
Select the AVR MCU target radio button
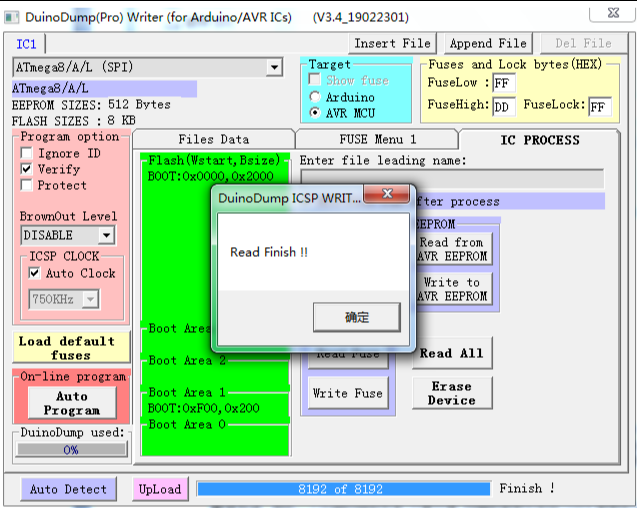[315, 113]
